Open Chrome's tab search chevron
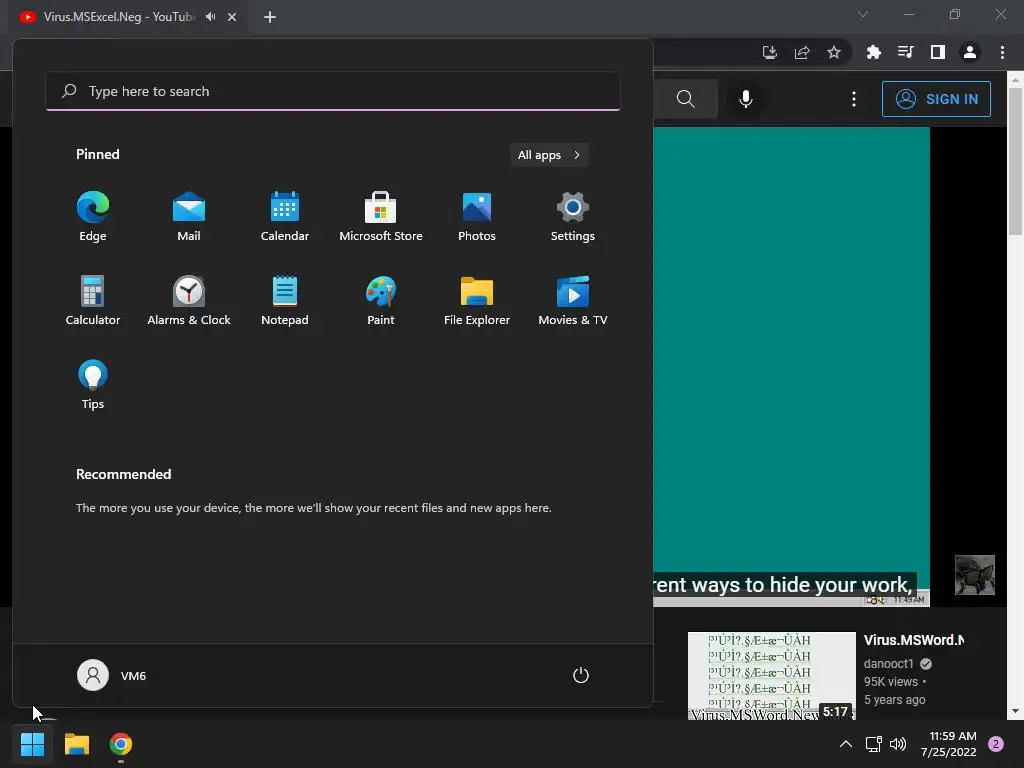This screenshot has height=768, width=1024. coord(863,14)
